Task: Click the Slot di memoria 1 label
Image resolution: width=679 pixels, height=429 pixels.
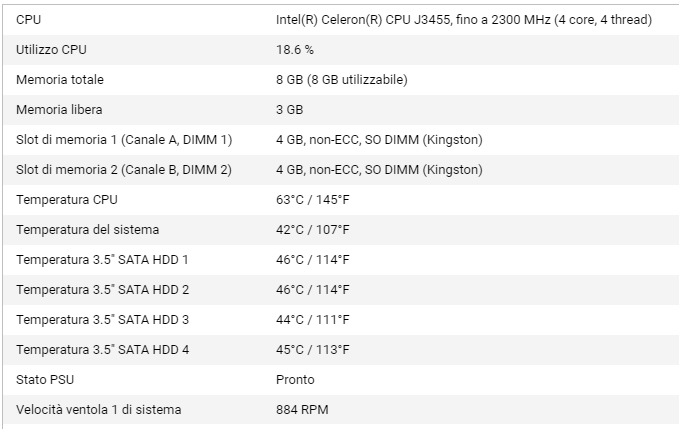Action: click(124, 139)
